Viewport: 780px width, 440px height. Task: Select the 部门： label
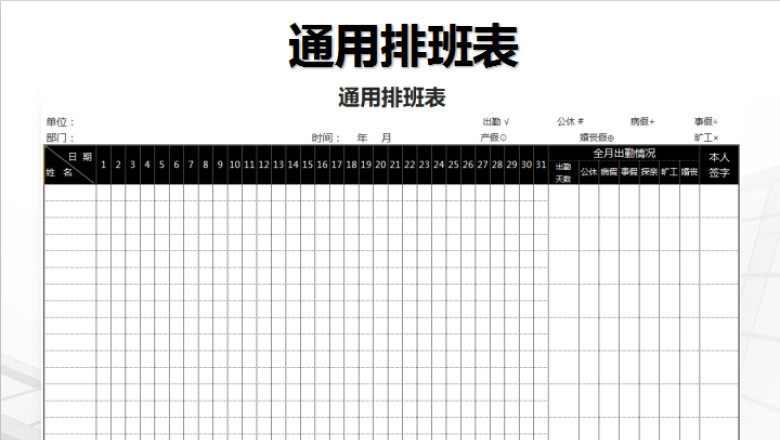pyautogui.click(x=60, y=138)
